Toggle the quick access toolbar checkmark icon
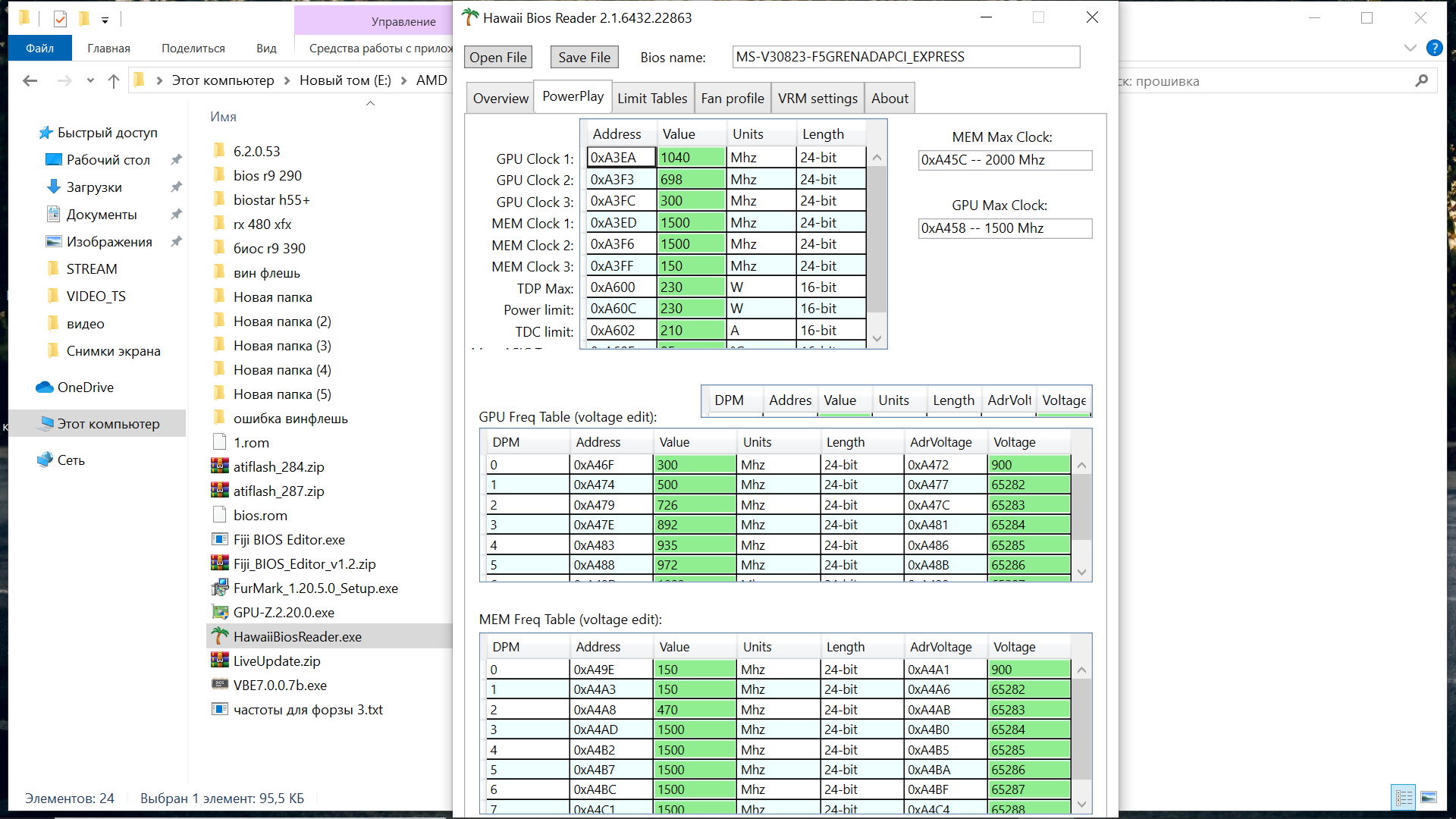 61,18
